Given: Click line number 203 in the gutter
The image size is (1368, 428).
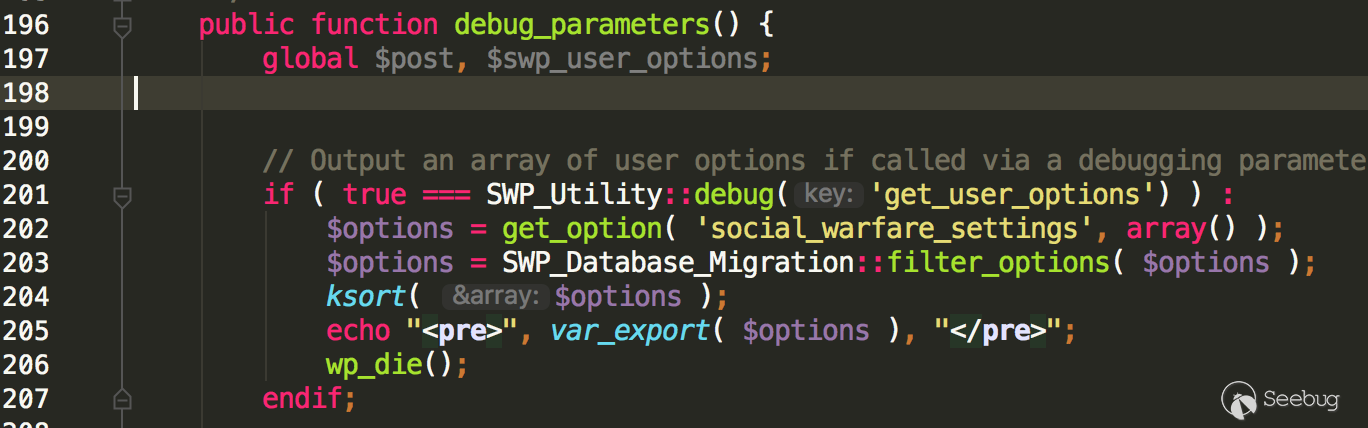Looking at the screenshot, I should point(25,263).
